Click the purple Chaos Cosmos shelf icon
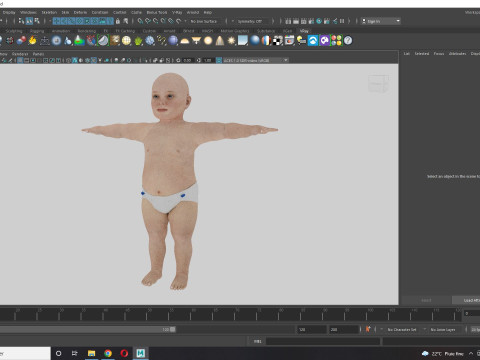The image size is (480, 360). pos(325,41)
